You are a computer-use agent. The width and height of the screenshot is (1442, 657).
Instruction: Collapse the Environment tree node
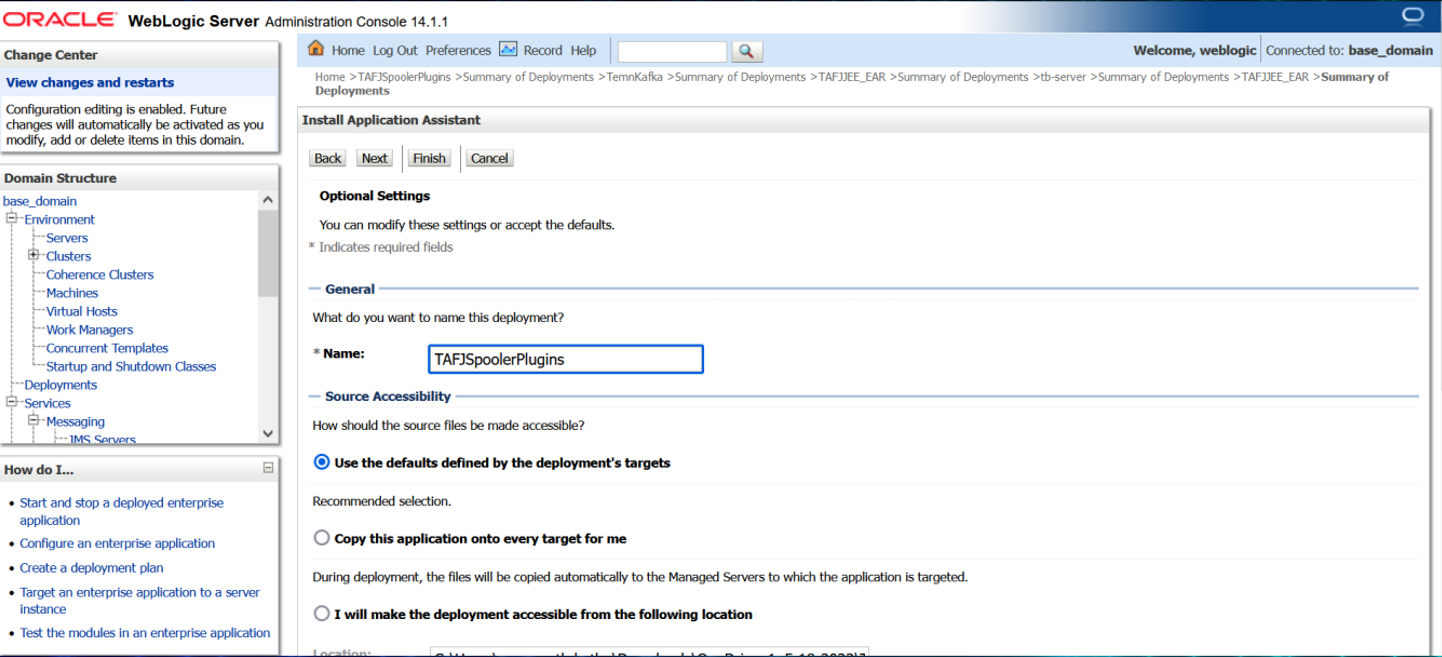click(12, 219)
